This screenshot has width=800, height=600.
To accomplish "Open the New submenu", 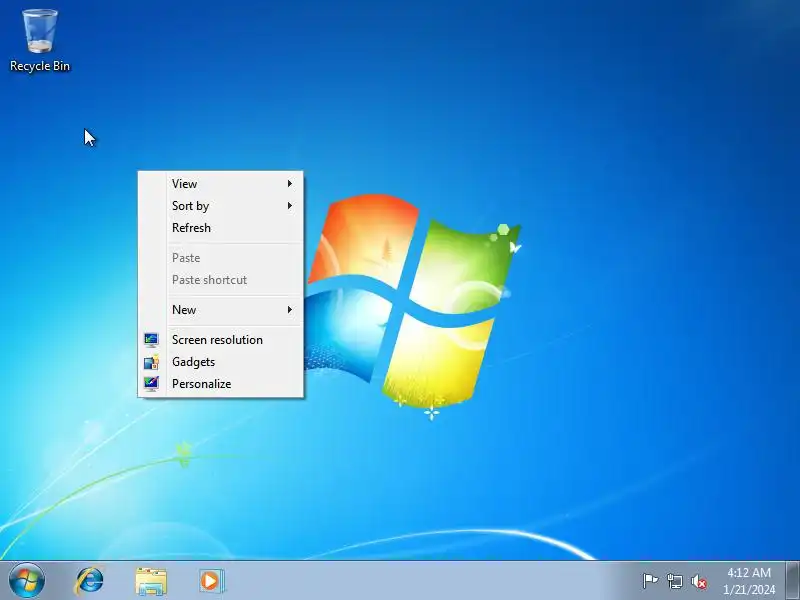I will pos(220,310).
